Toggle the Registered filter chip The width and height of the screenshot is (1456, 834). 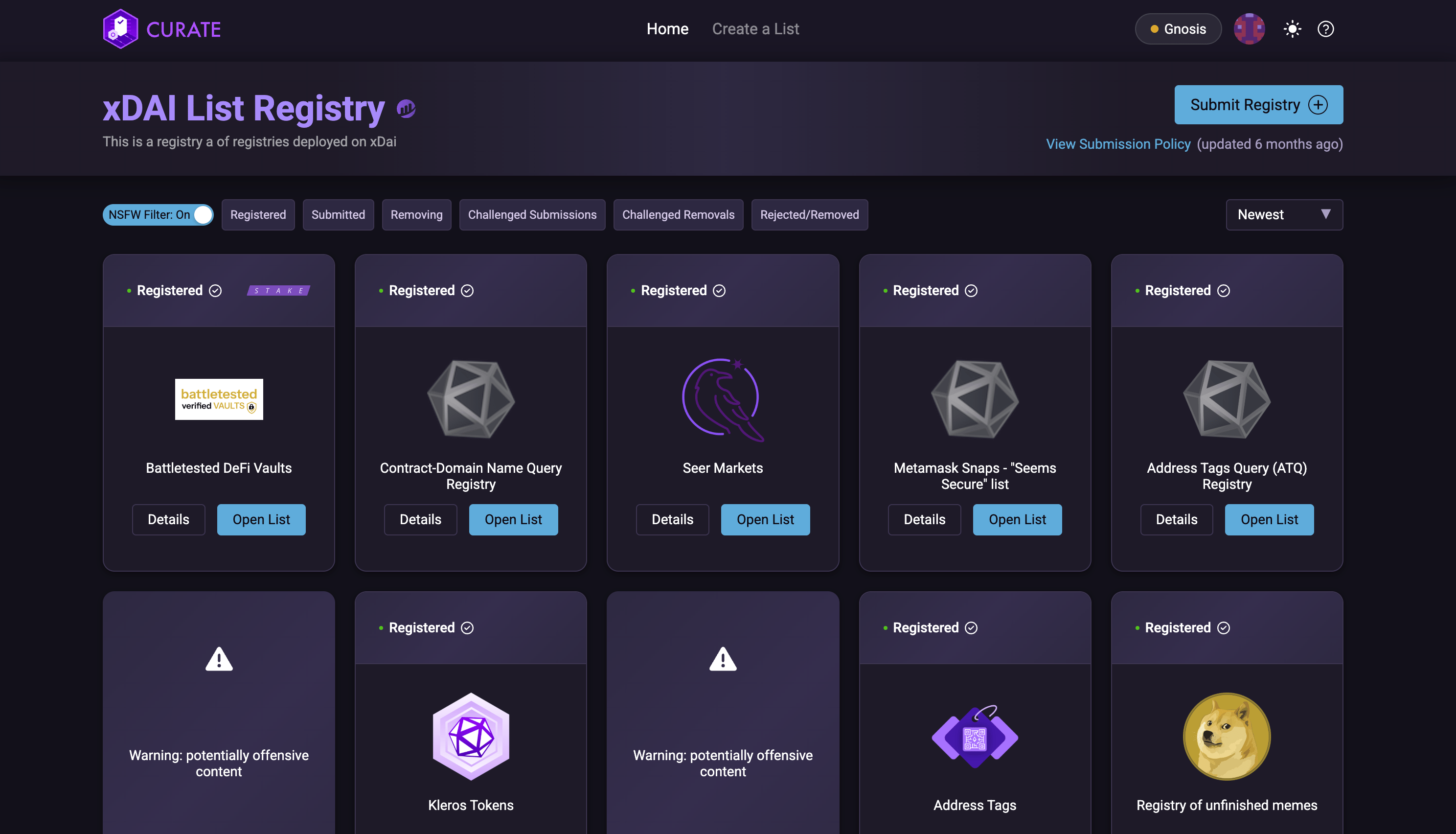click(x=258, y=215)
